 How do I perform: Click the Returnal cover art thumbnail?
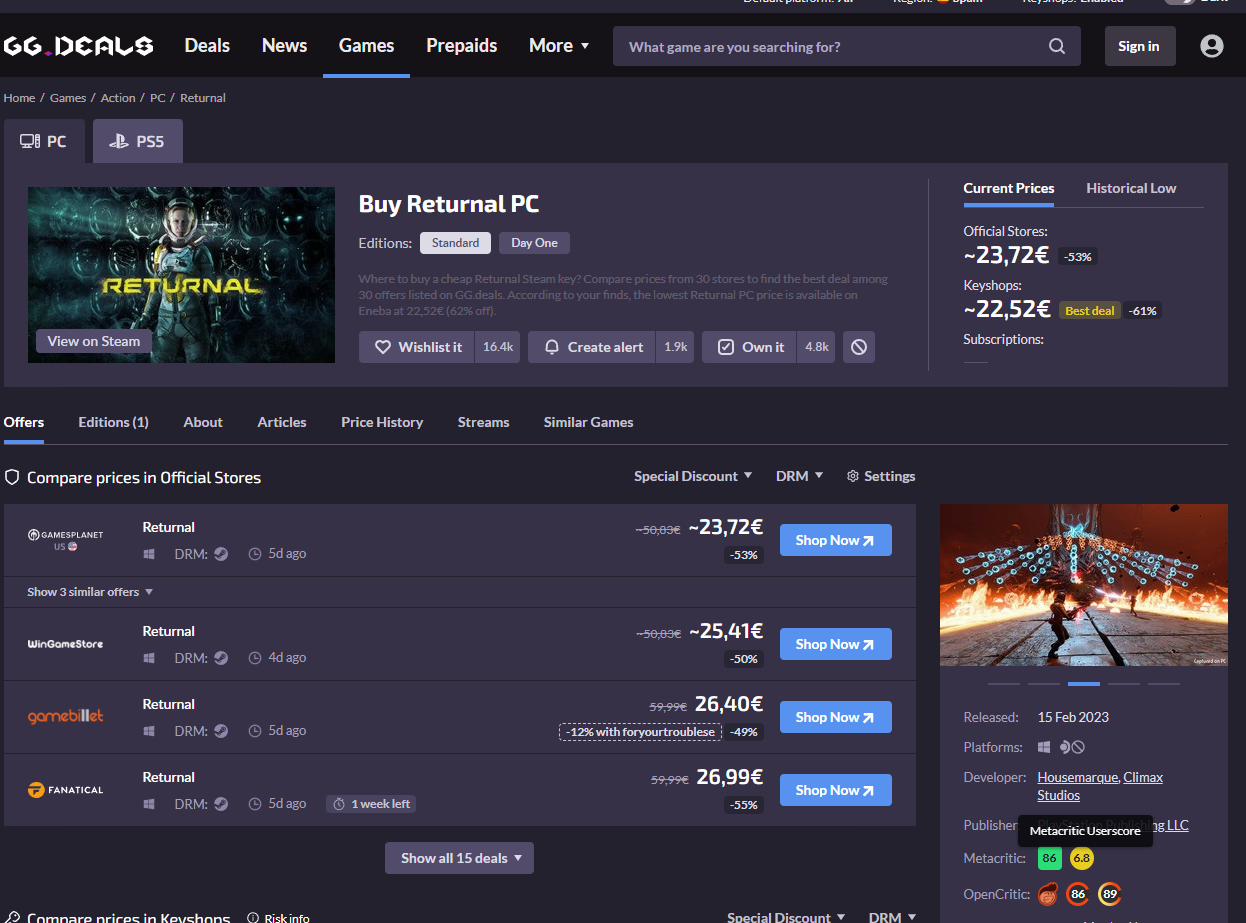click(x=181, y=274)
